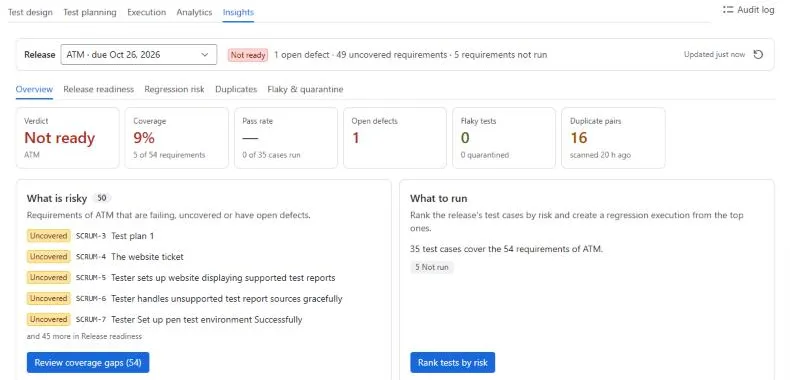The width and height of the screenshot is (790, 380).
Task: Click the 'scanned 20 h ago' text
Action: pyautogui.click(x=600, y=155)
